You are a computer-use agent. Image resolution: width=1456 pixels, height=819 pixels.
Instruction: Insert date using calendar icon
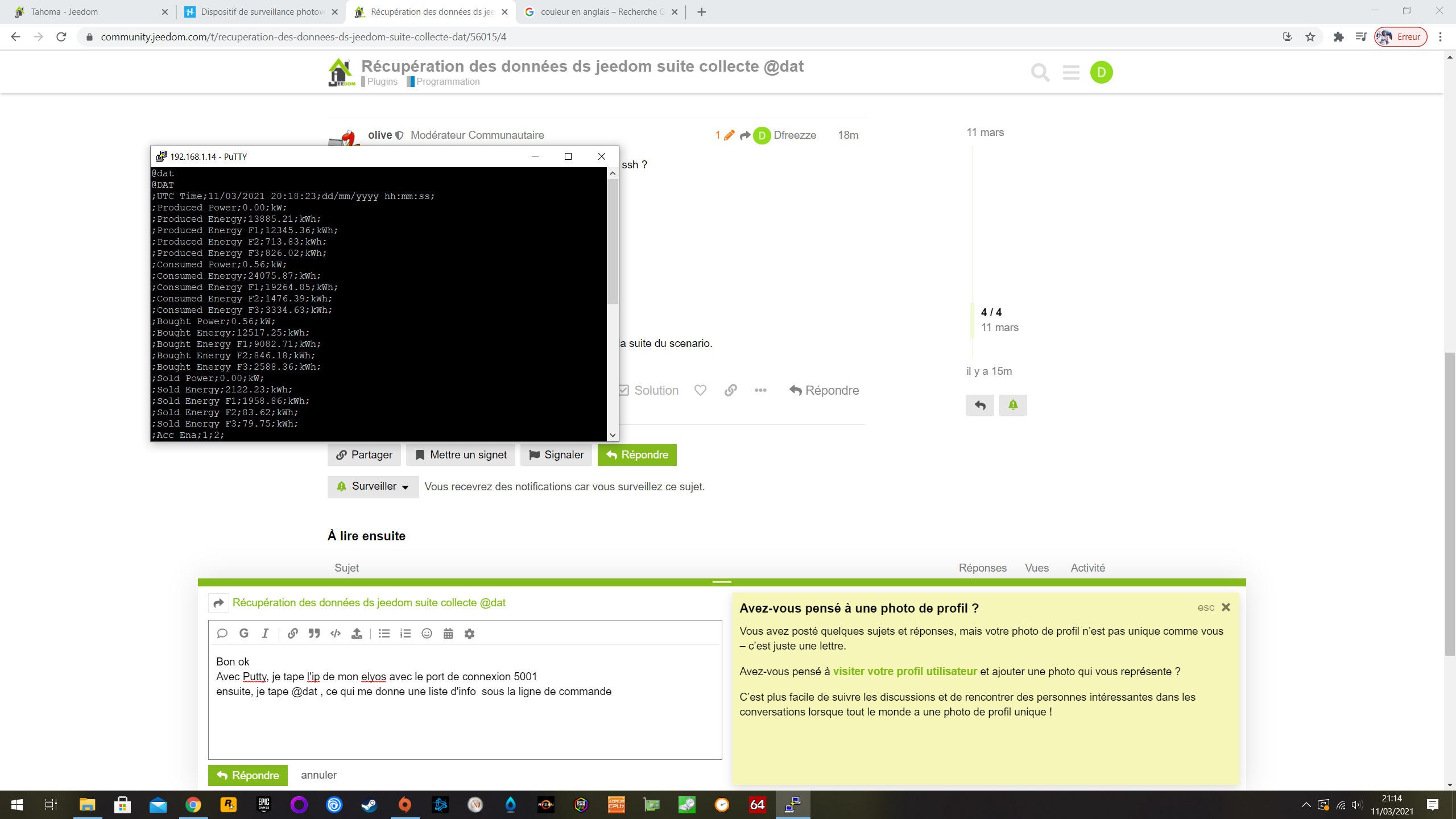pyautogui.click(x=448, y=634)
